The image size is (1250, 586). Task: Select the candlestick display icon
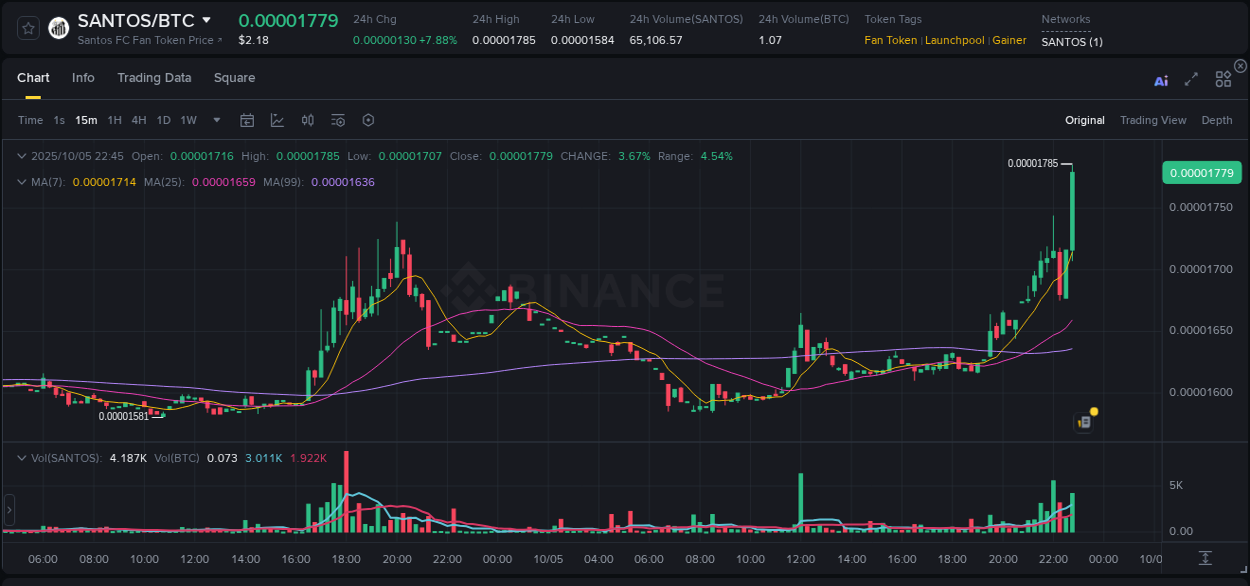coord(308,120)
